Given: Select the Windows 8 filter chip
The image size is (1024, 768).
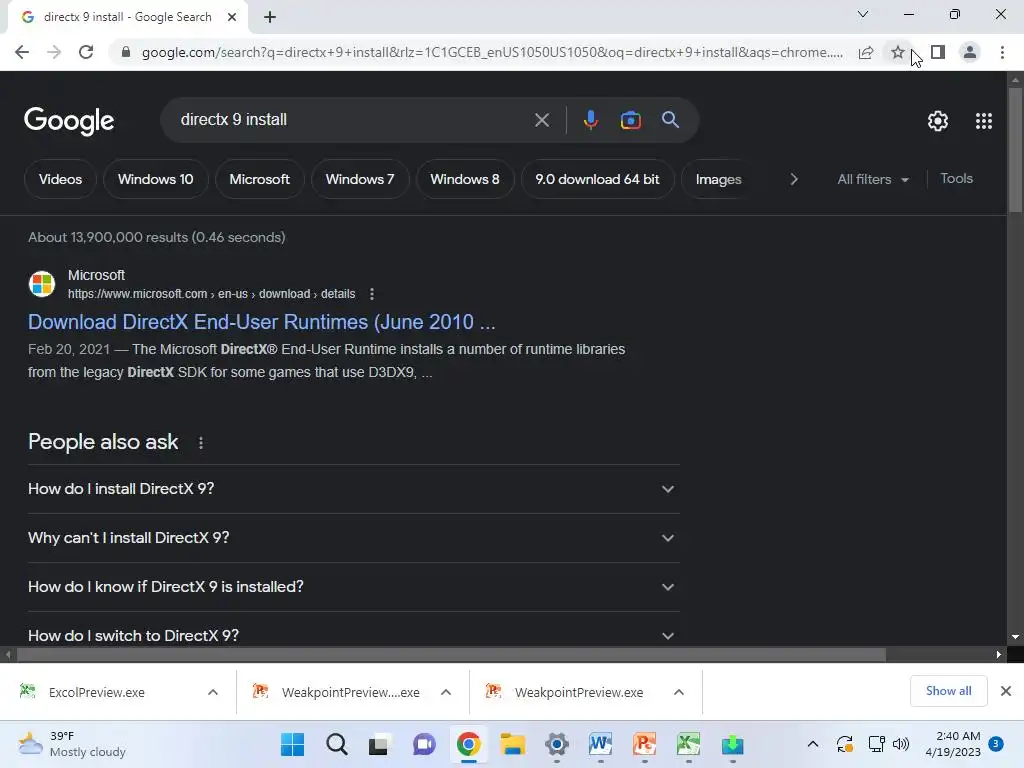Looking at the screenshot, I should click(464, 179).
